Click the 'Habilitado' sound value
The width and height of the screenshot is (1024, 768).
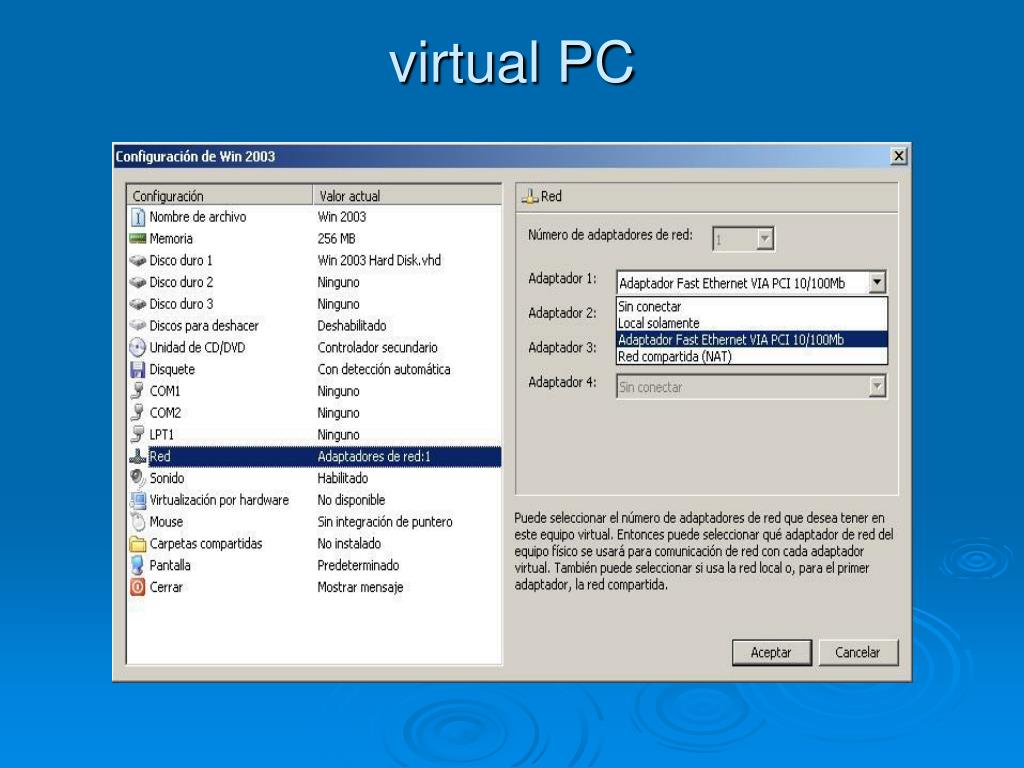(343, 478)
